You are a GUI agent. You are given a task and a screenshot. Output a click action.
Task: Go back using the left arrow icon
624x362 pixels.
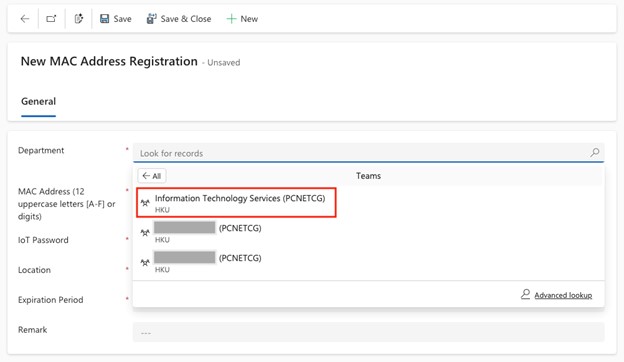25,19
